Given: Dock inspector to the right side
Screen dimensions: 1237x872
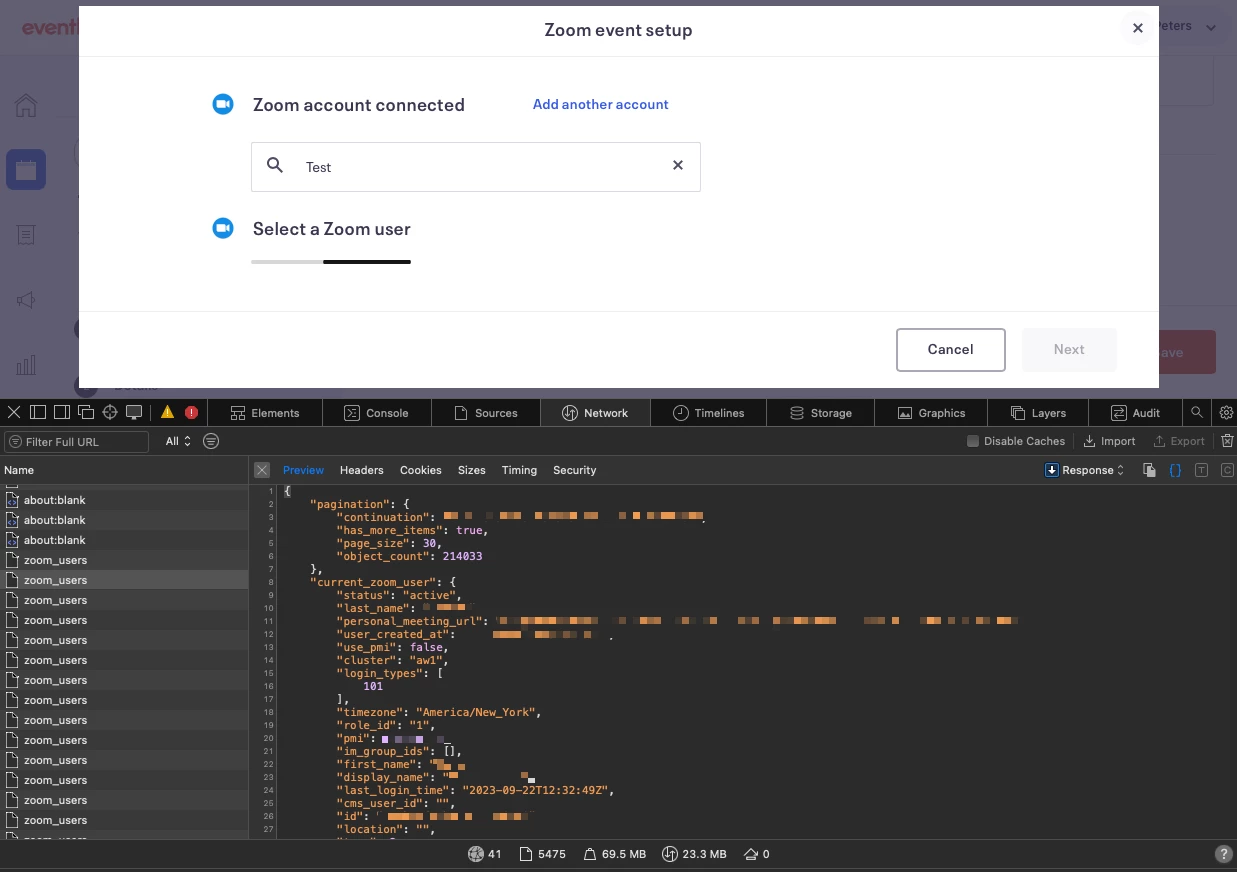Looking at the screenshot, I should [62, 412].
